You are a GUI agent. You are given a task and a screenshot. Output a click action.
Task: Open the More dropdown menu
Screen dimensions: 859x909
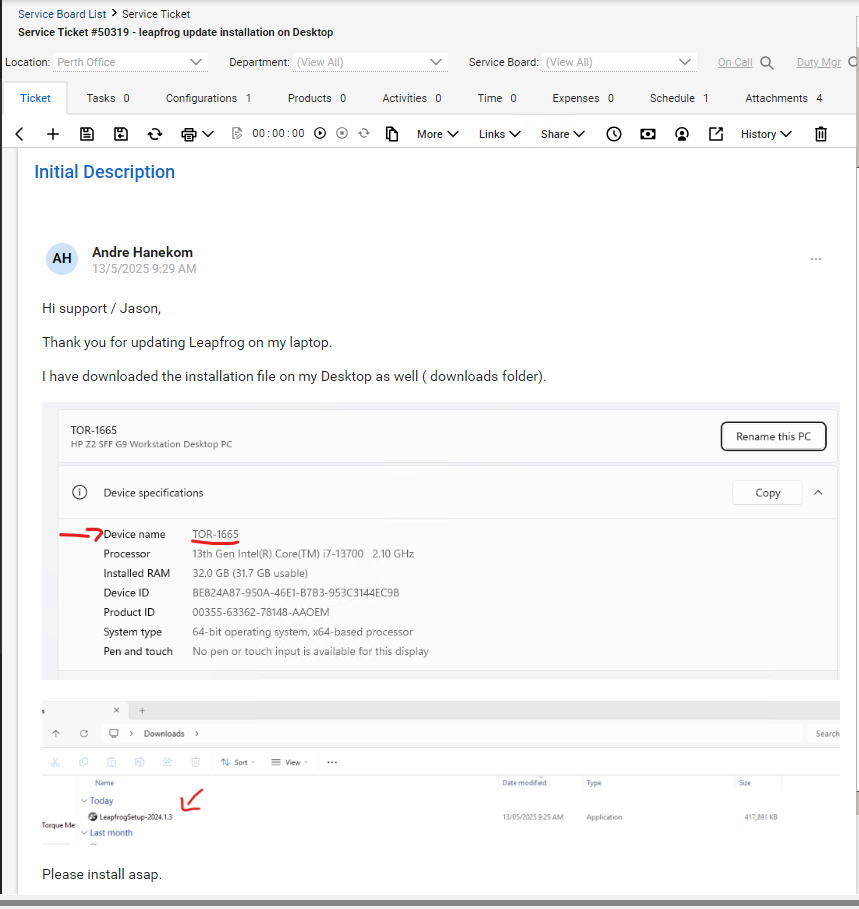click(438, 134)
